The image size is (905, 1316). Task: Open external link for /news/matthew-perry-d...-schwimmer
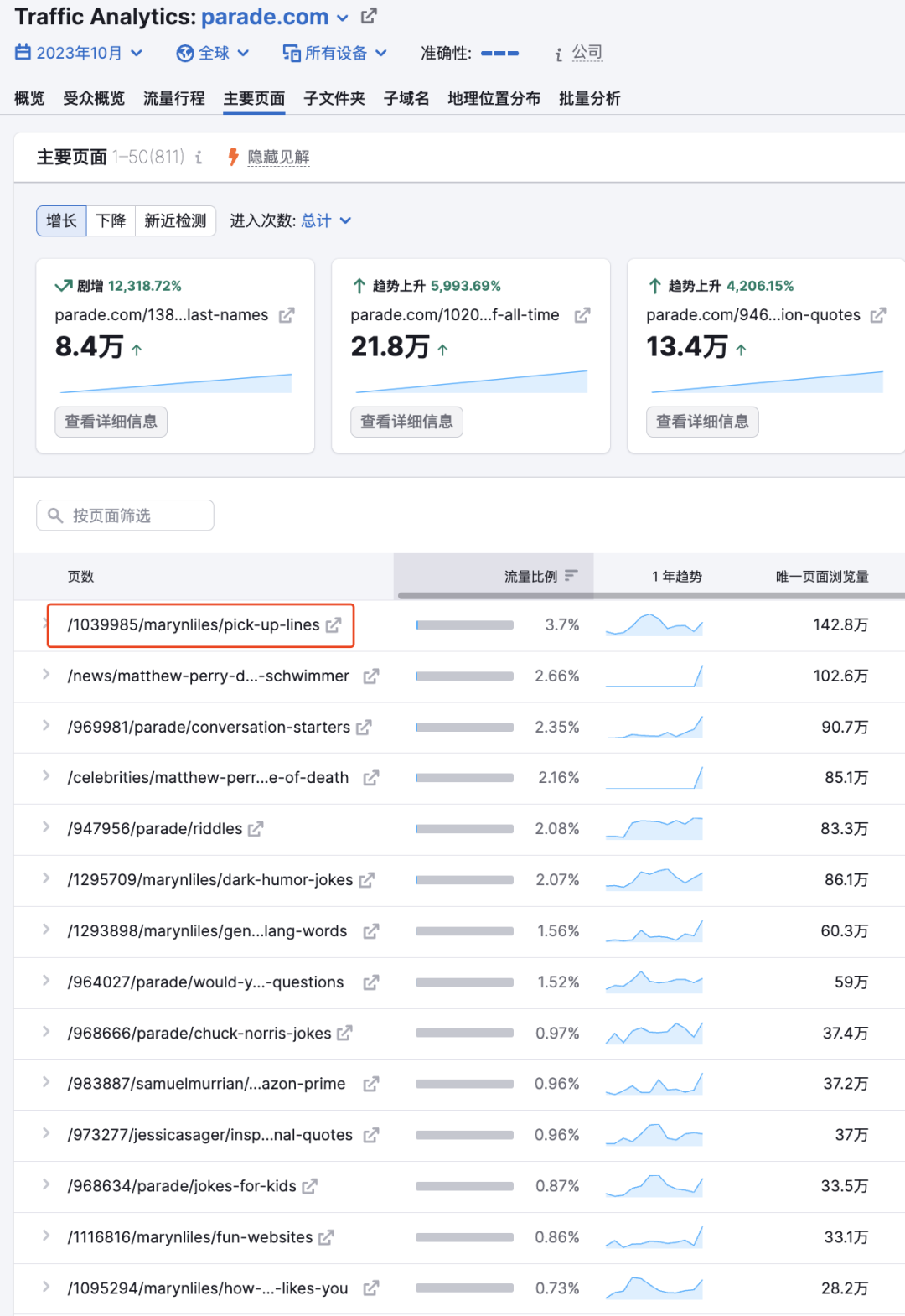tap(371, 676)
